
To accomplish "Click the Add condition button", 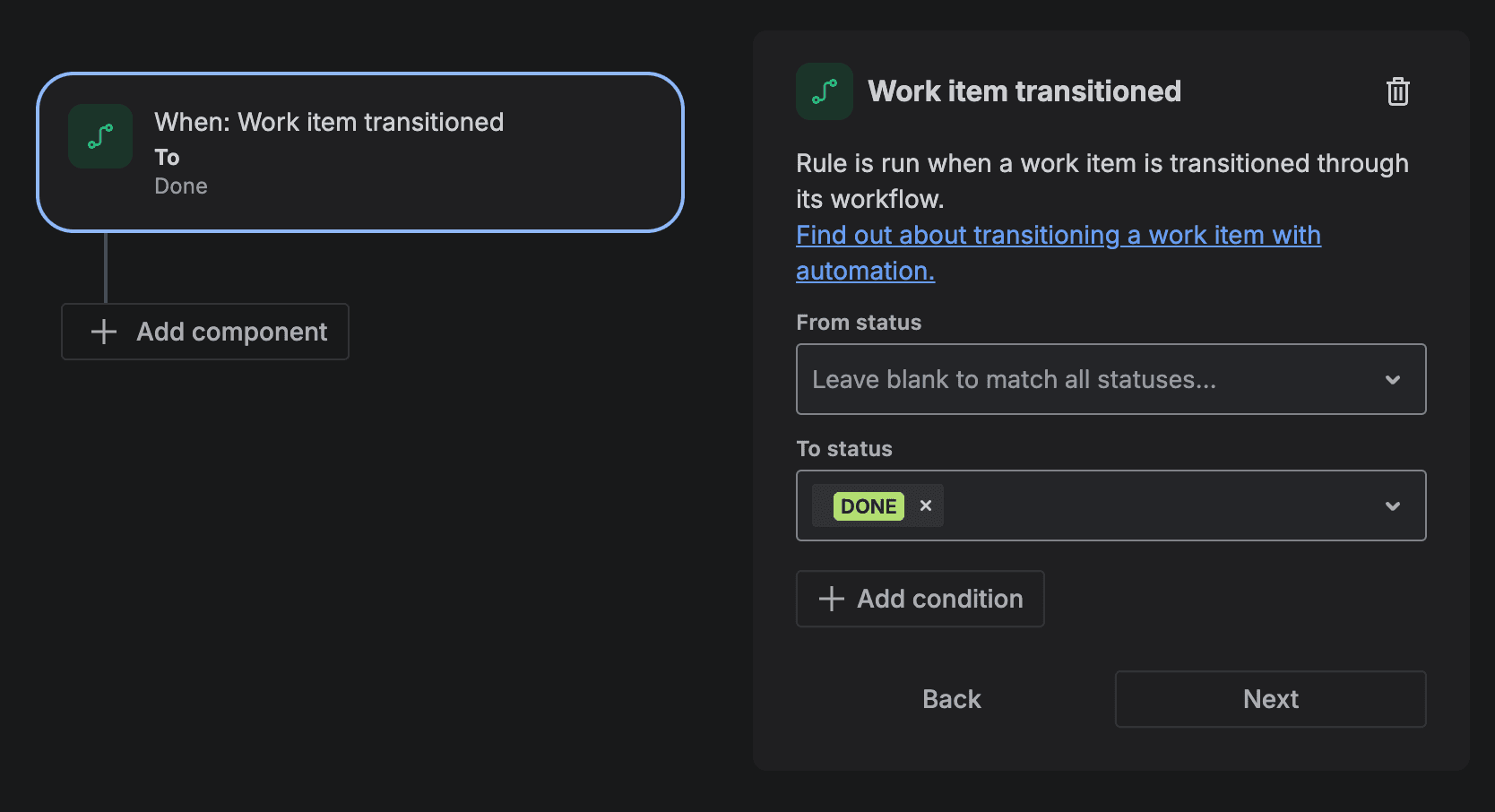I will click(x=920, y=599).
